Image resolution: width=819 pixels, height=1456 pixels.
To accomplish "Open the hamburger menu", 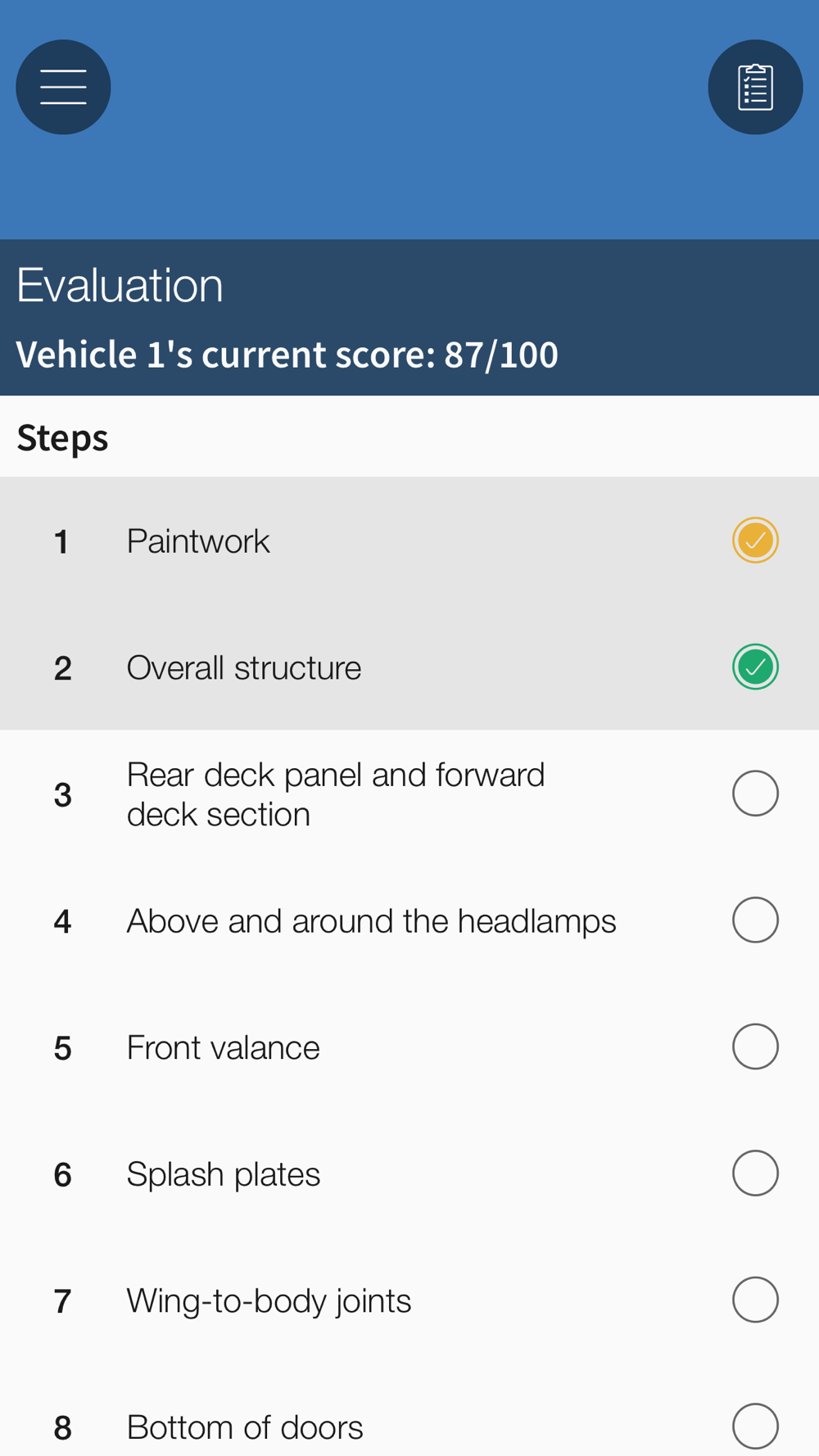I will point(63,87).
